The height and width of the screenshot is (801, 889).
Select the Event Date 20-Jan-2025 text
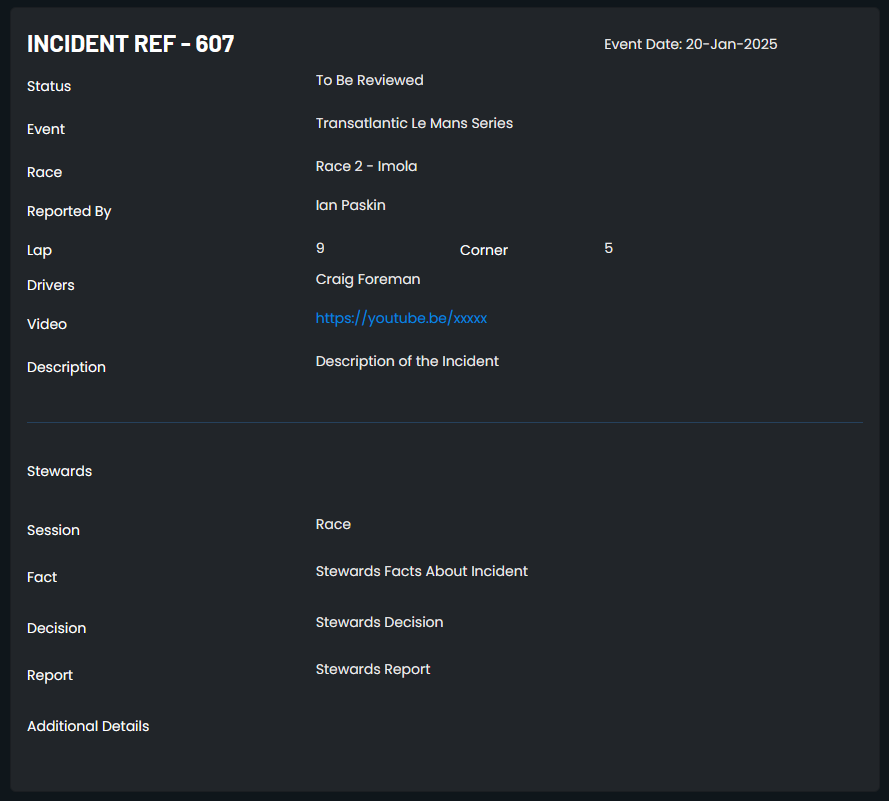pos(691,44)
